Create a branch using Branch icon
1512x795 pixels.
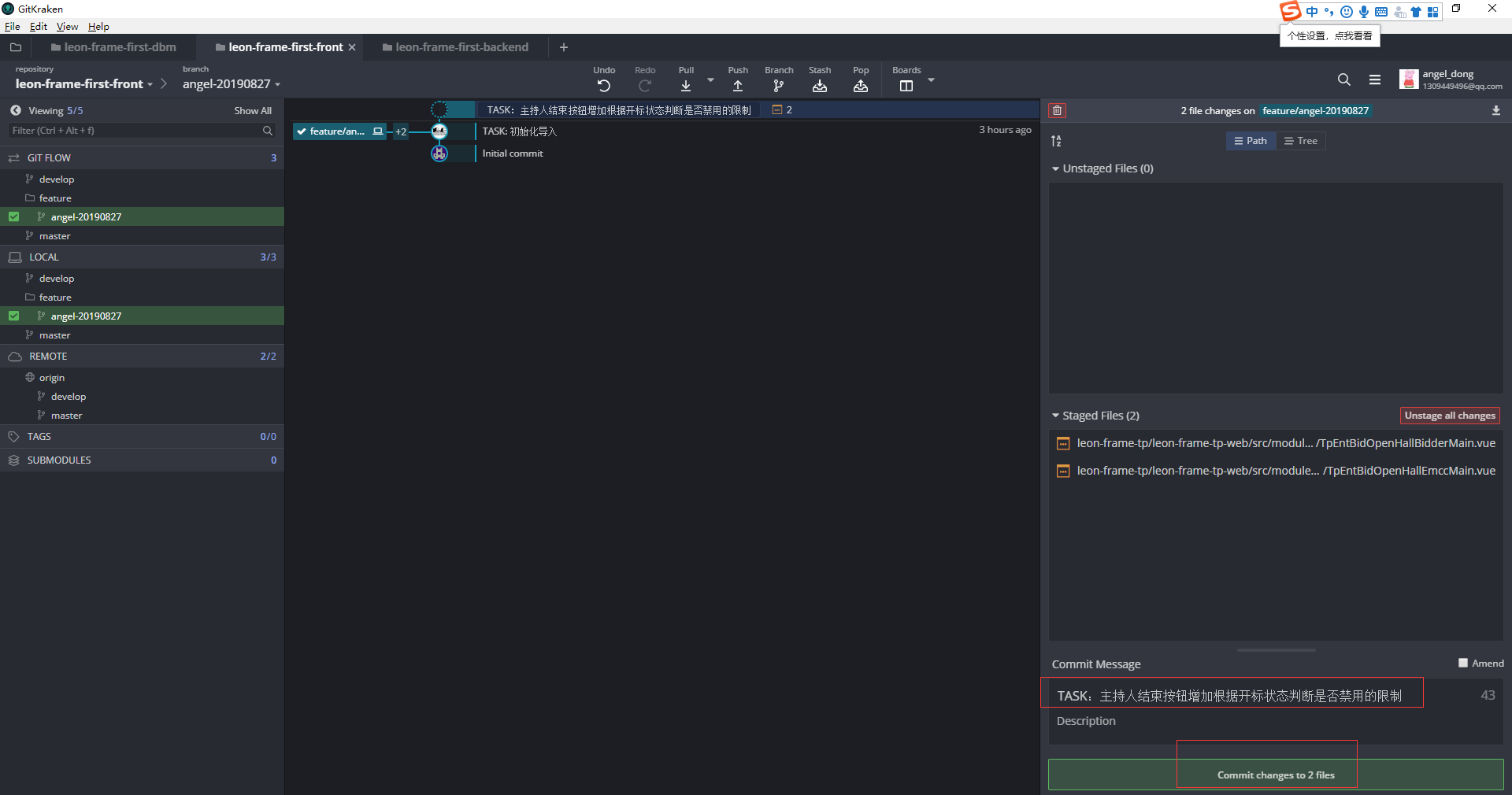pos(779,86)
